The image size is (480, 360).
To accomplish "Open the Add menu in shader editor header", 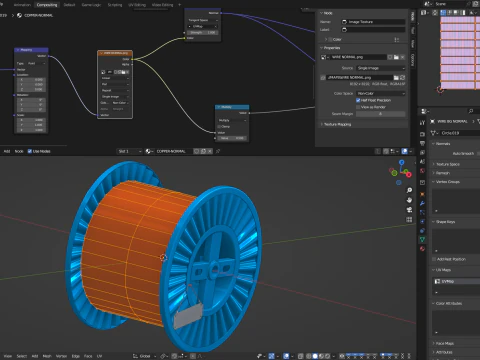I will pyautogui.click(x=7, y=151).
